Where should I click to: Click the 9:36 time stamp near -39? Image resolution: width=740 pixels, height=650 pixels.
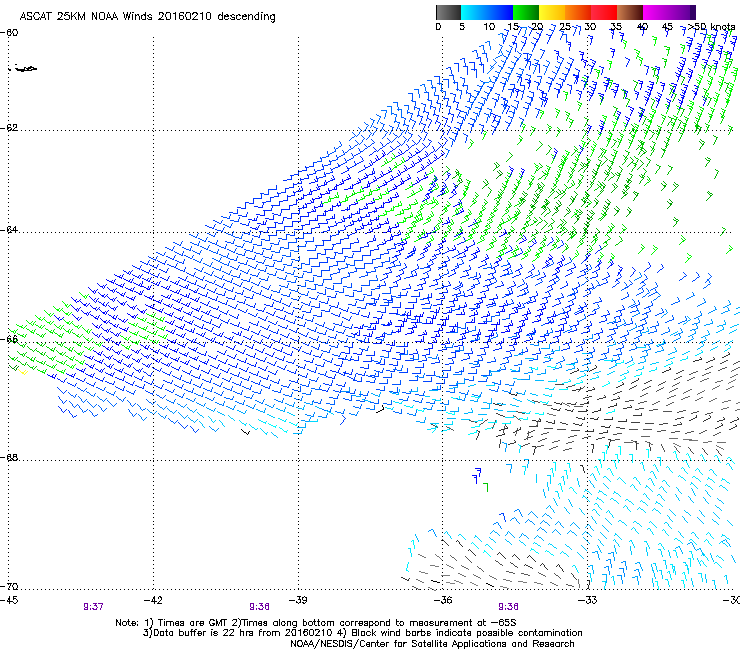260,607
